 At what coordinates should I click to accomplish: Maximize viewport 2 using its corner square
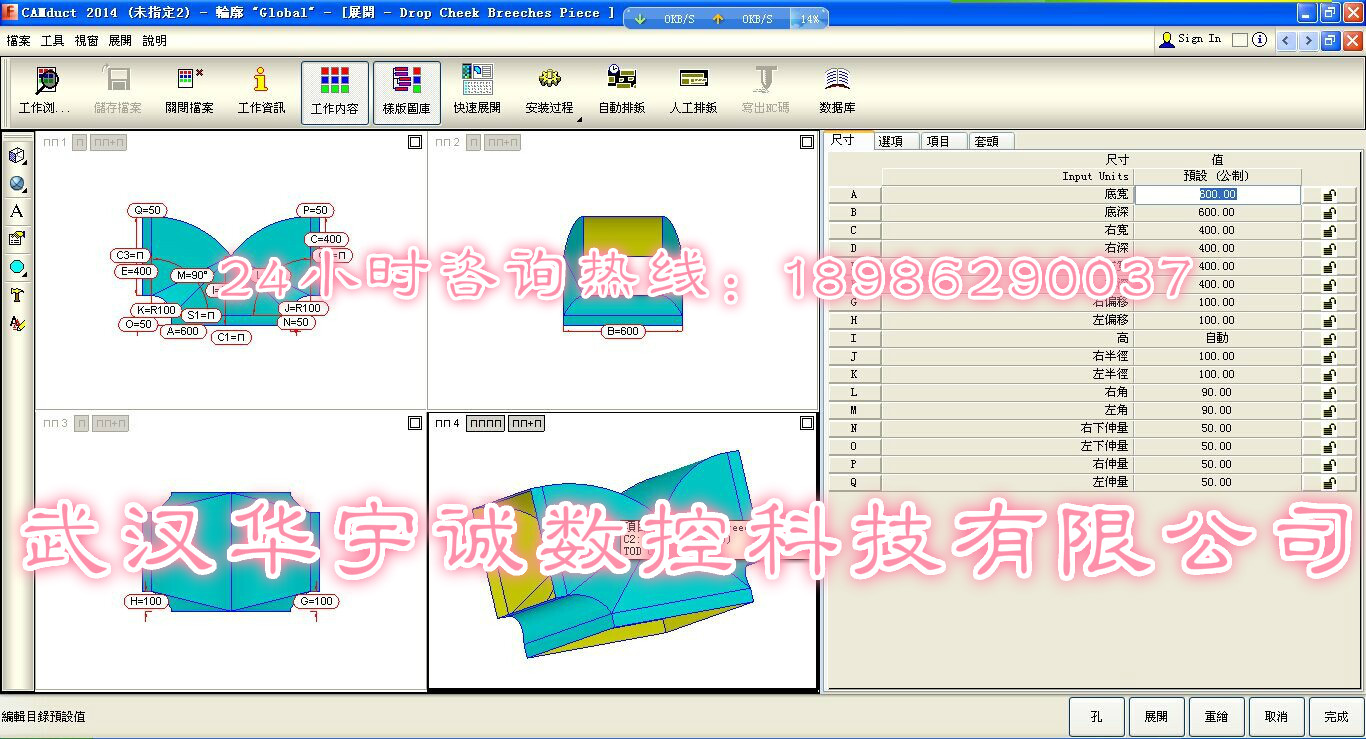tap(807, 142)
